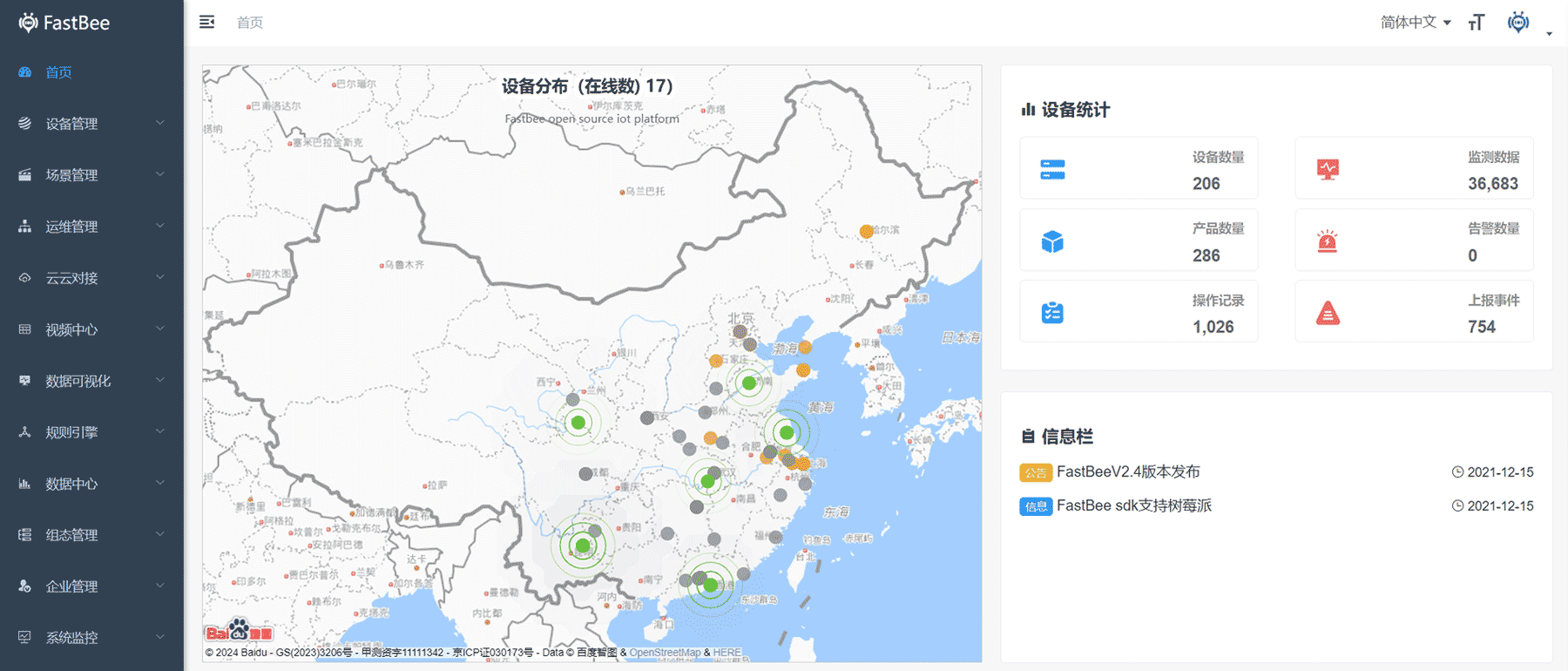Click the 信息 blue tag
Image resolution: width=1568 pixels, height=671 pixels.
click(x=1036, y=506)
